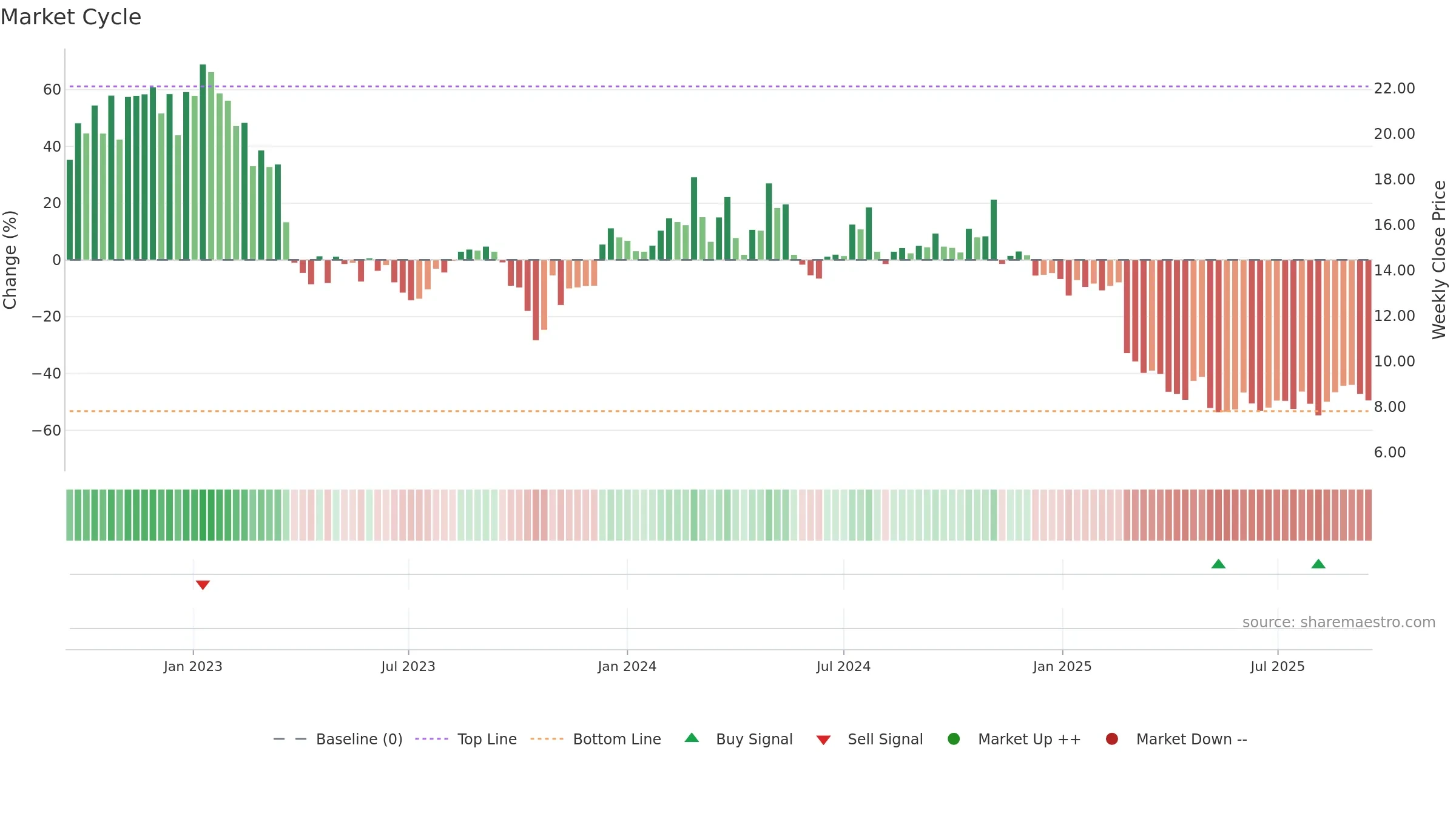Click the Jul 2023 x-axis label
This screenshot has width=1456, height=819.
[x=408, y=666]
